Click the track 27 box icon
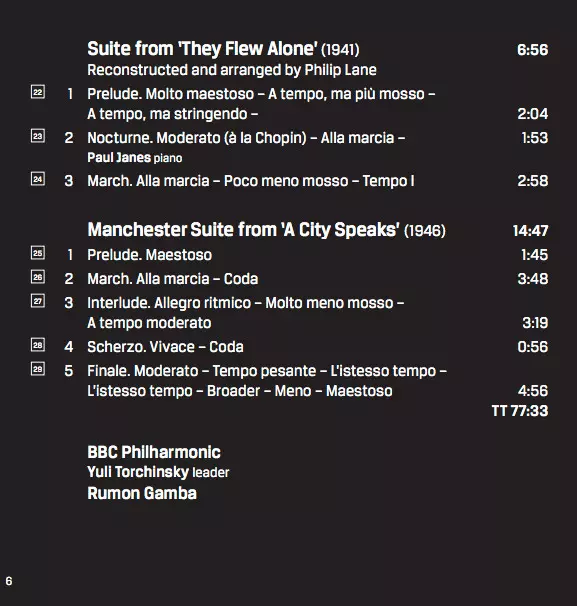The height and width of the screenshot is (606, 577). [x=37, y=301]
